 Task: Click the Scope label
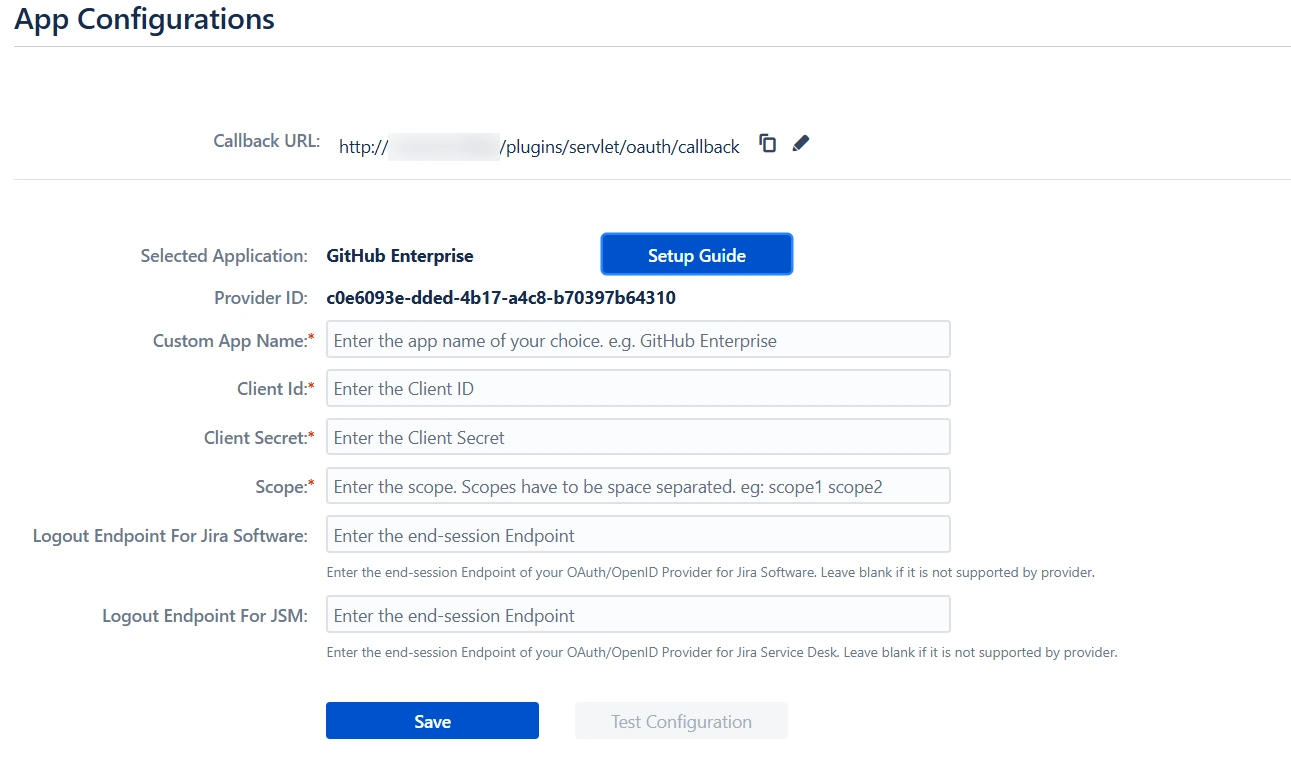click(x=285, y=487)
